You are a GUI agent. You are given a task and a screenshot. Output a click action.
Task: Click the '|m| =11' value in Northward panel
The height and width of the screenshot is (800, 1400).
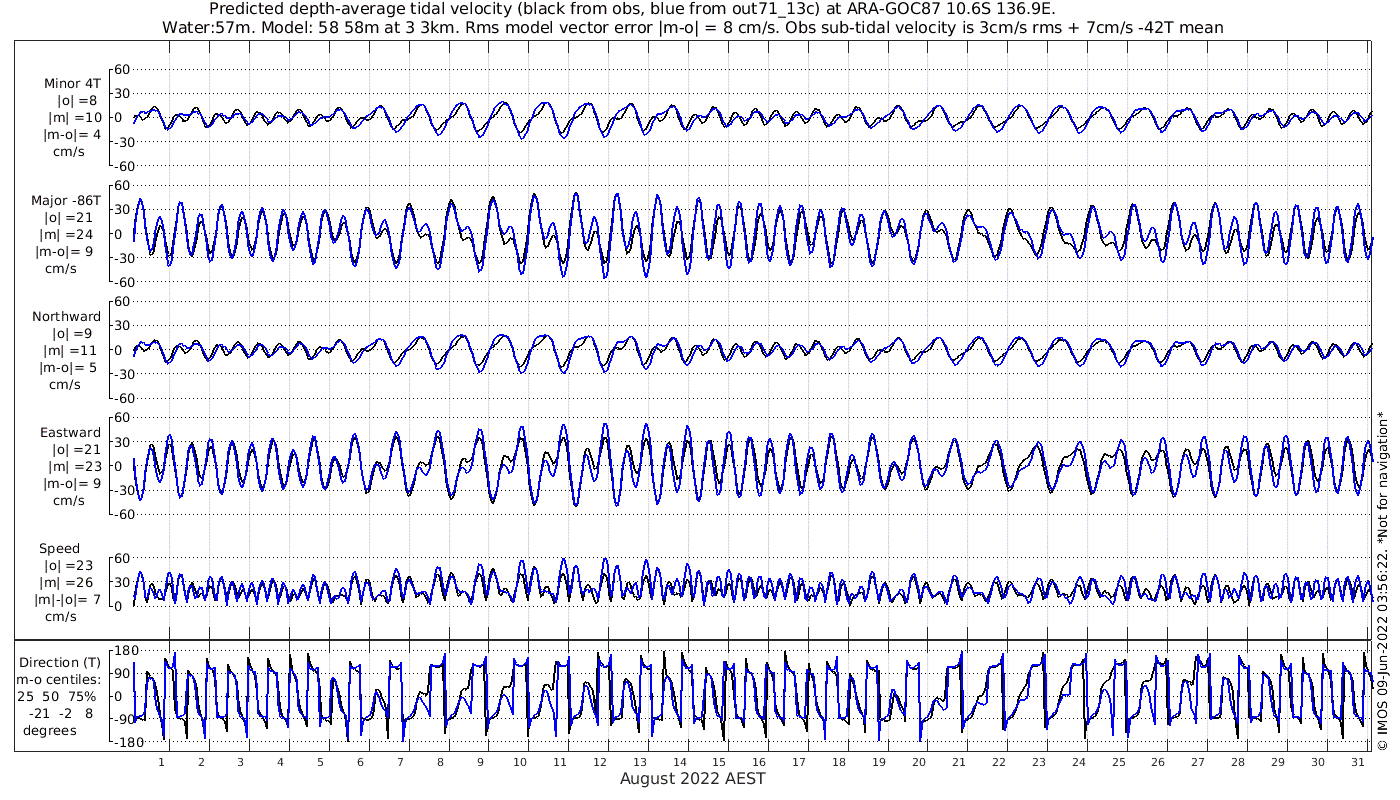73,351
